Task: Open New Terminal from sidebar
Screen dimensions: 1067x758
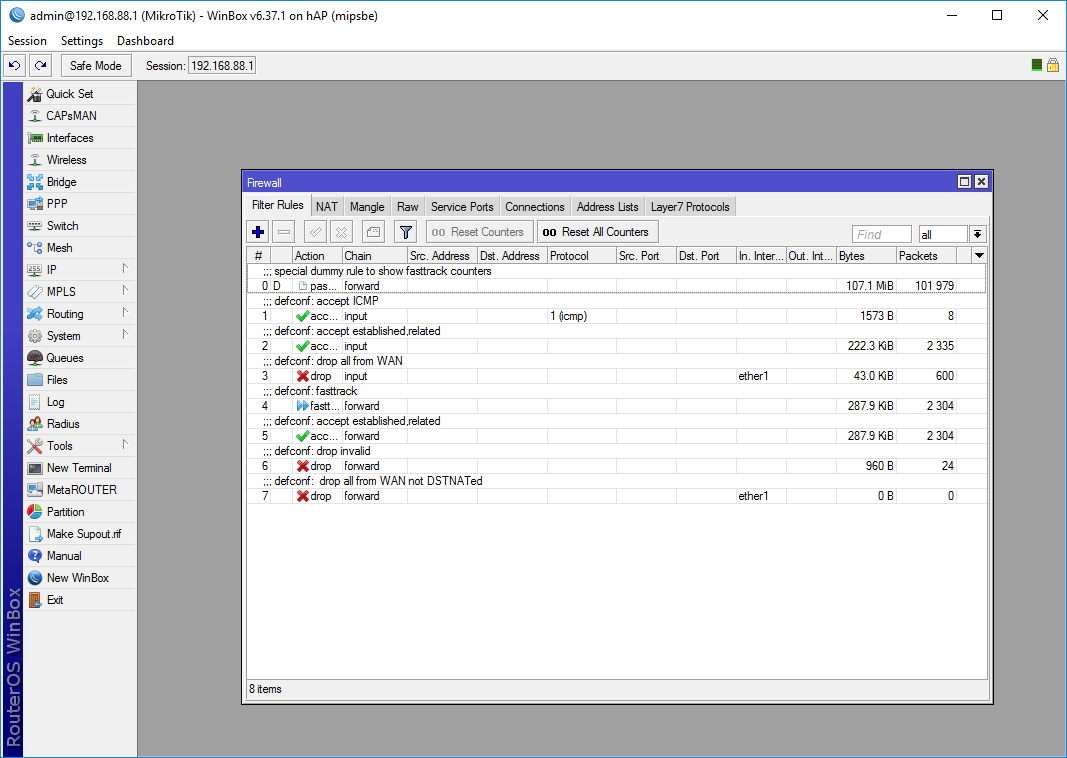Action: 80,468
